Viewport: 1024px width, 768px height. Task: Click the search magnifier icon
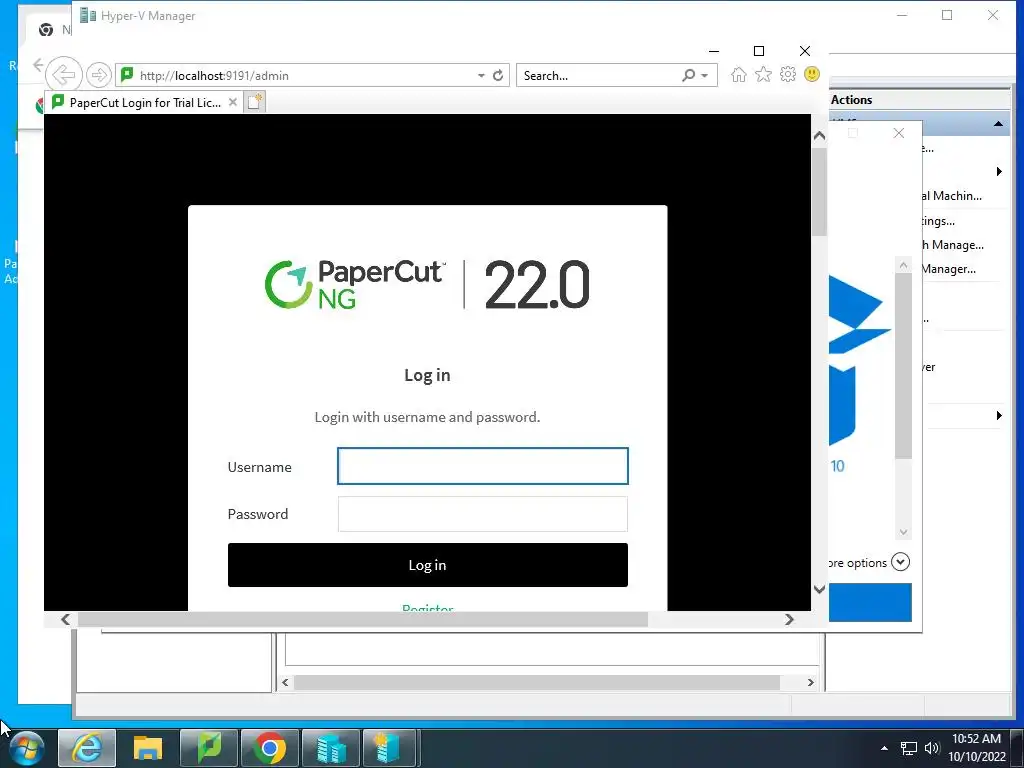[688, 75]
